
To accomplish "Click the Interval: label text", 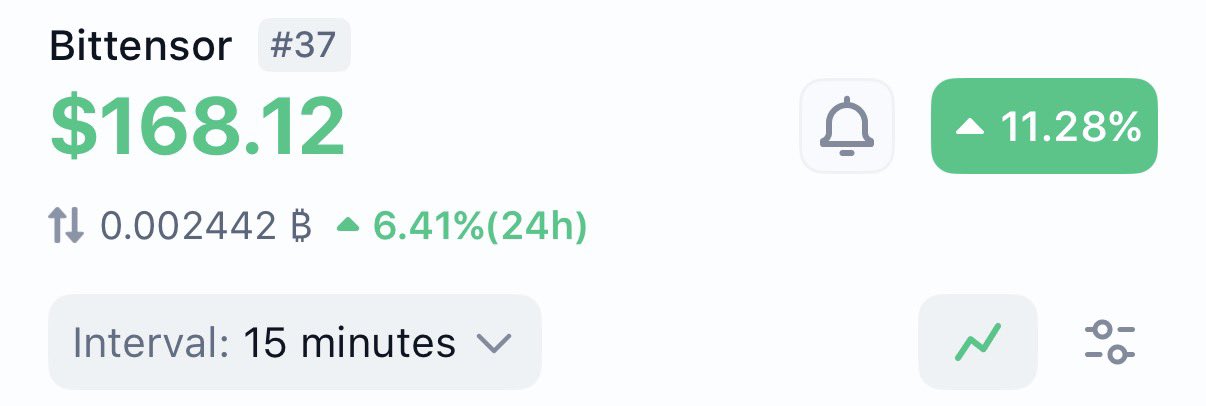I will pyautogui.click(x=152, y=343).
